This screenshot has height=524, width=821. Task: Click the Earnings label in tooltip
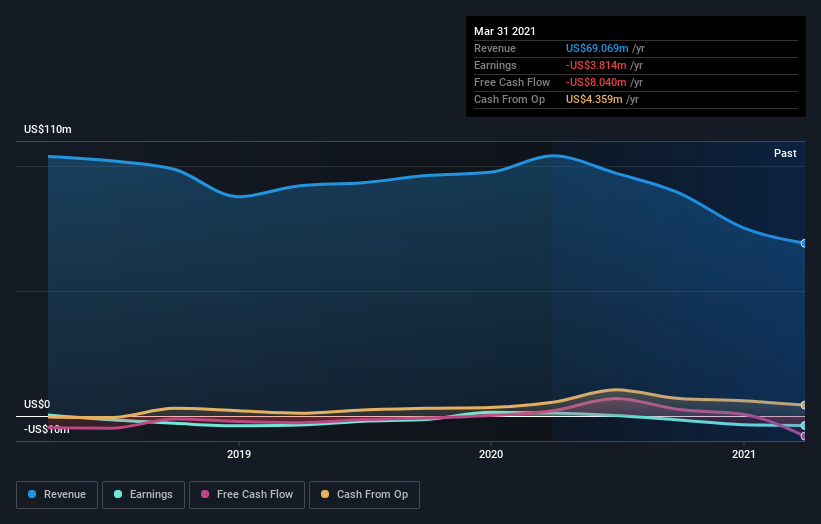point(495,65)
